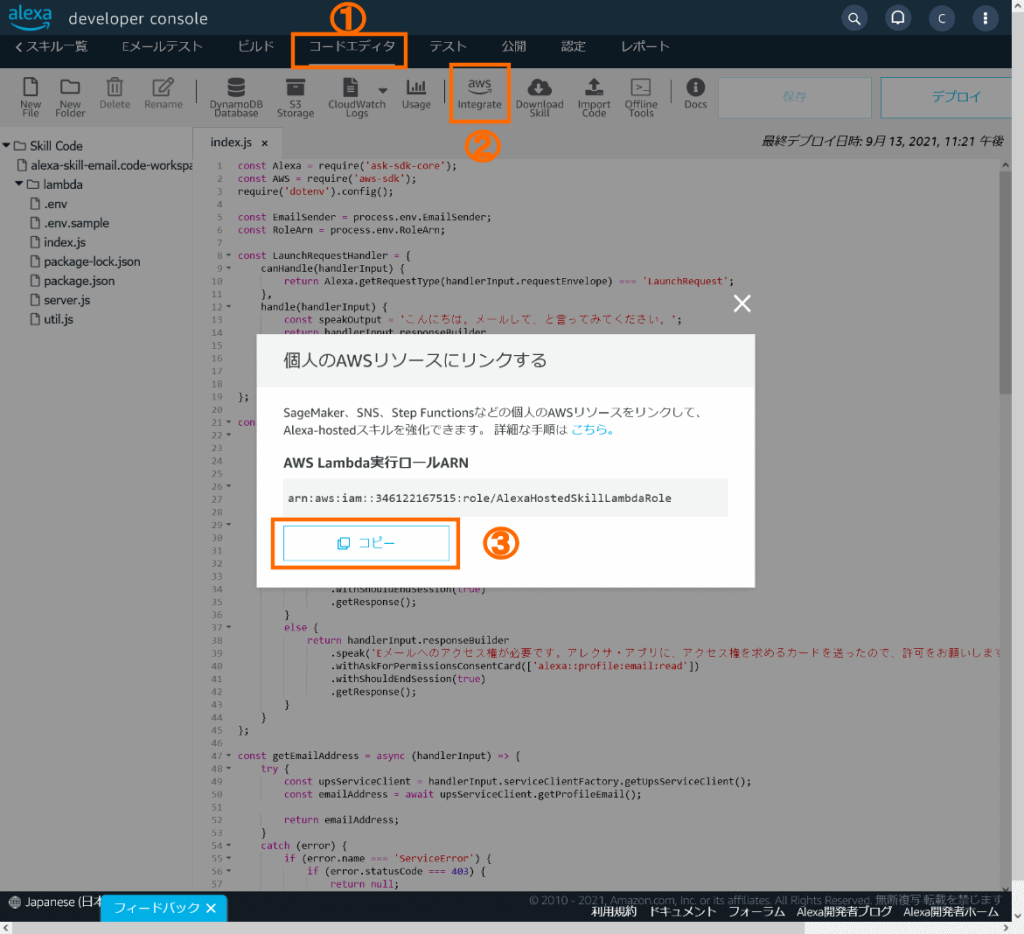The width and height of the screenshot is (1024, 934).
Task: Click the code editor vertical scrollbar thumb
Action: pyautogui.click(x=1005, y=282)
